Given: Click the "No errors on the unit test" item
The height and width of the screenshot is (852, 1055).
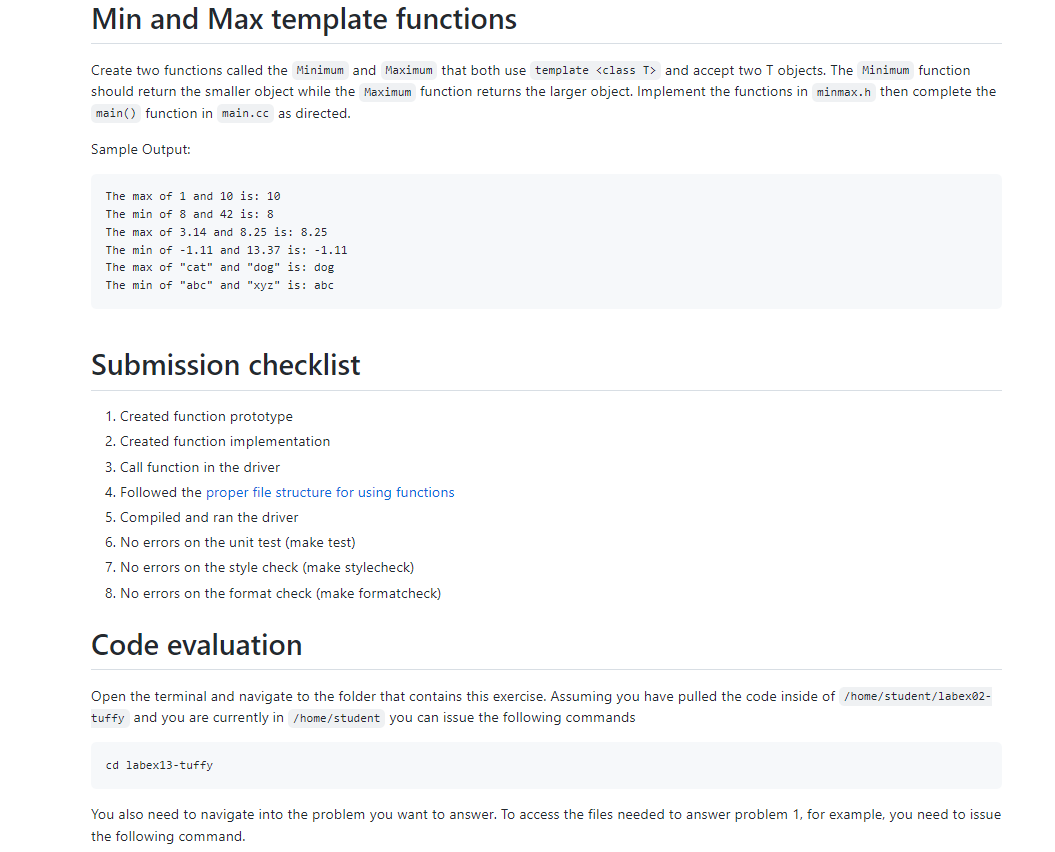Looking at the screenshot, I should click(230, 542).
